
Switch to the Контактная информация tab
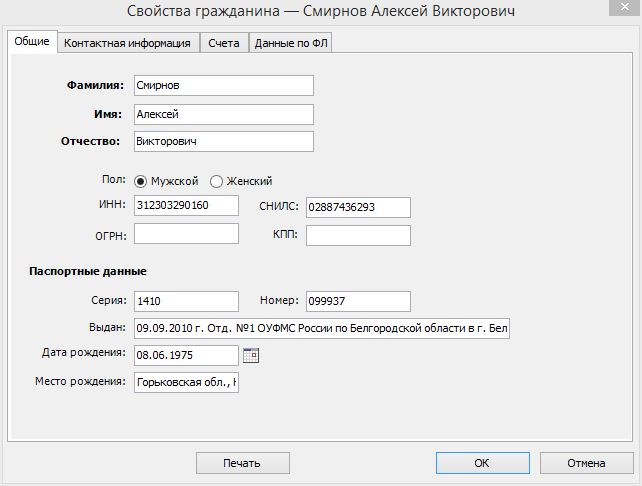pyautogui.click(x=127, y=44)
